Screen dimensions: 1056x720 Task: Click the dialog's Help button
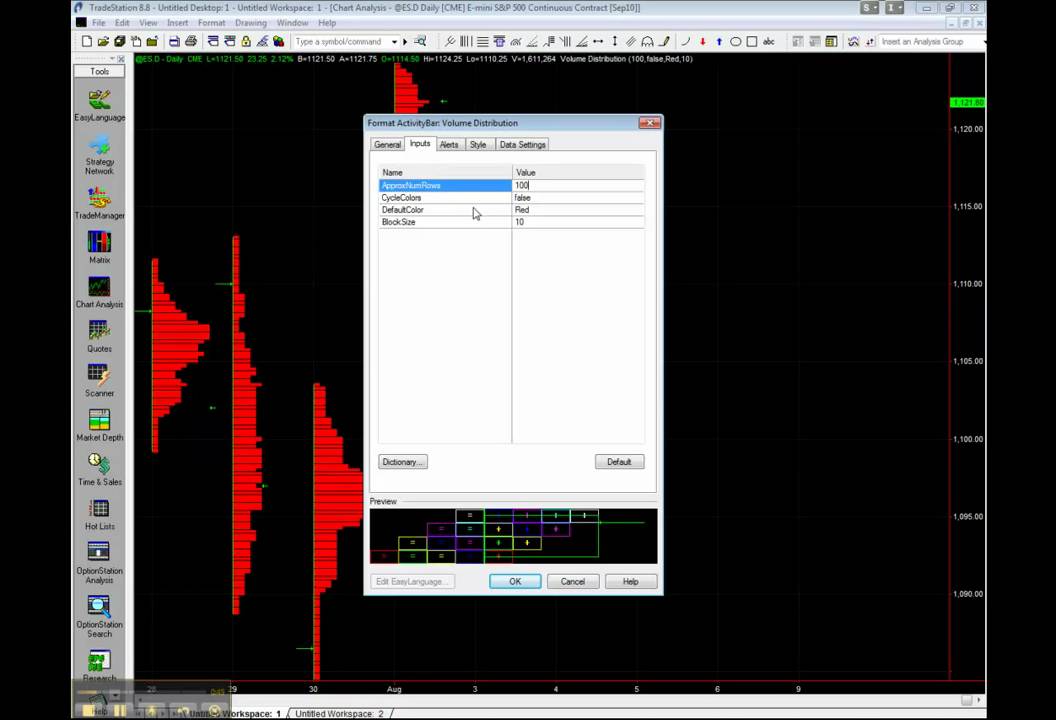[x=630, y=582]
